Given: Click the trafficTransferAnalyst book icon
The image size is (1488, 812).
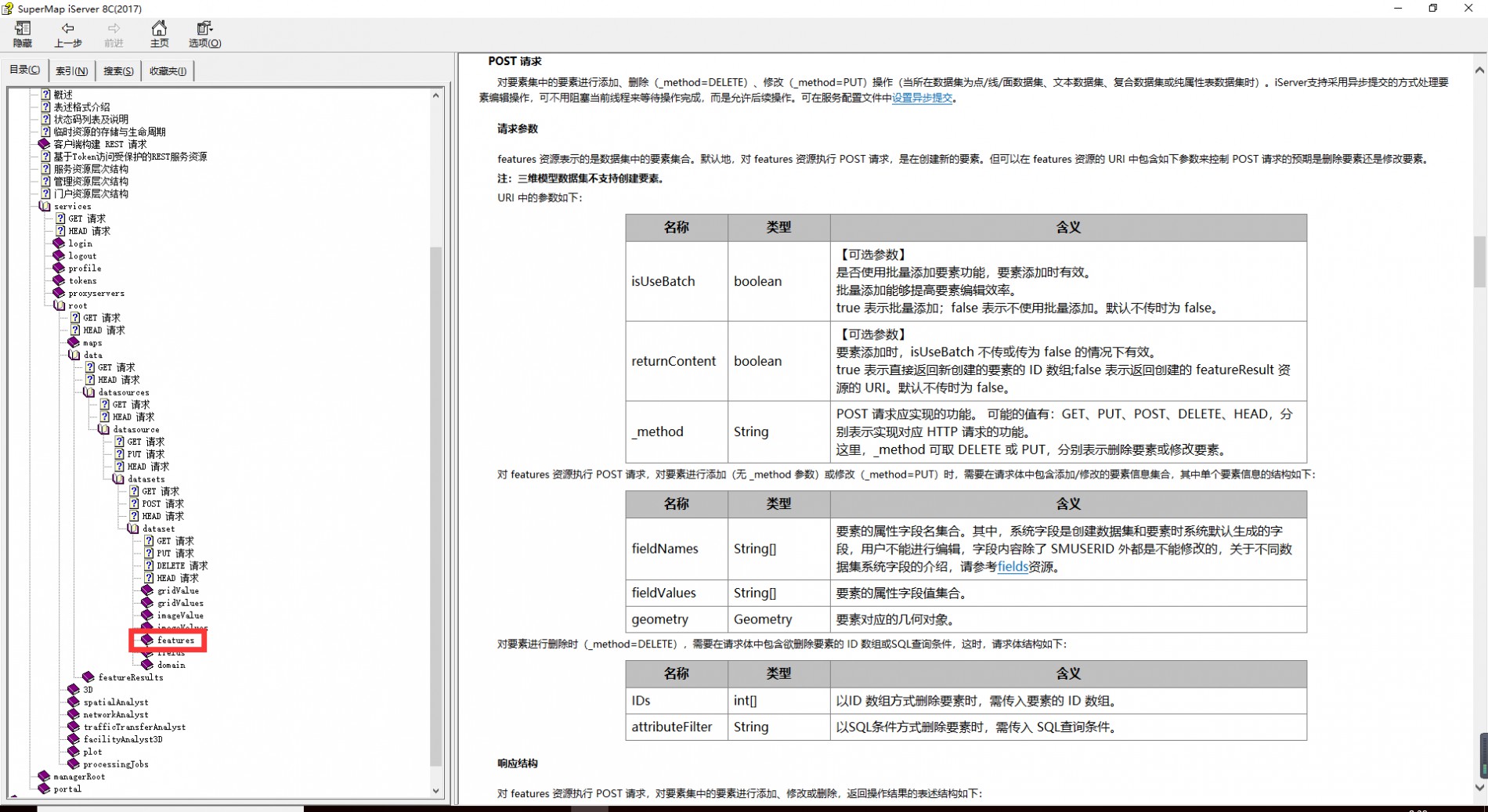Looking at the screenshot, I should pos(74,727).
